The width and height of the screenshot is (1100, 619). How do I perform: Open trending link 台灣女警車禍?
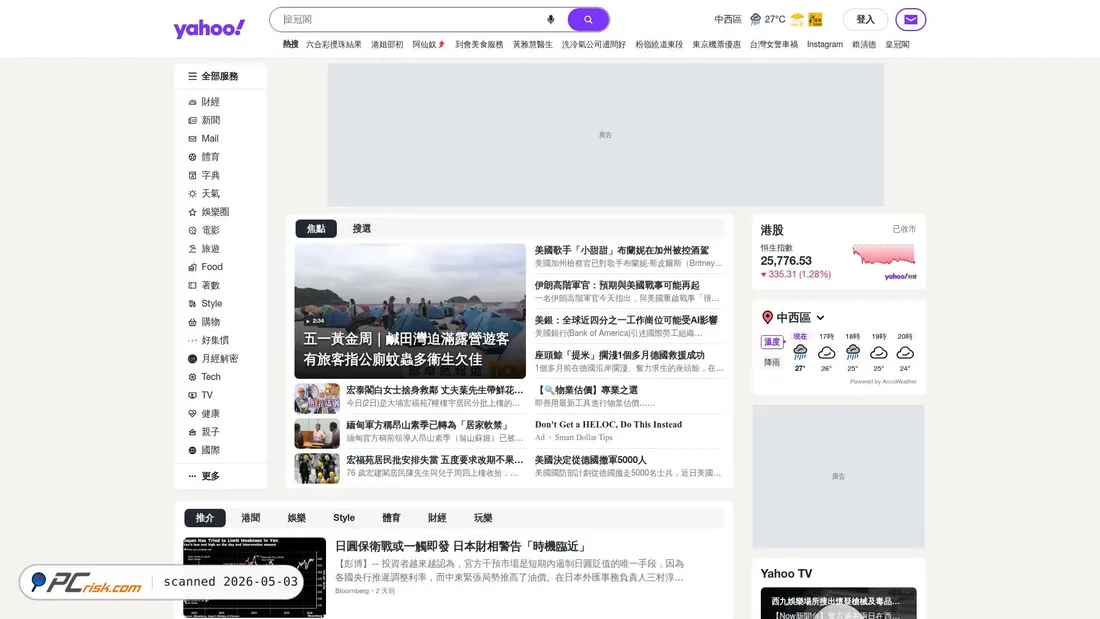(774, 44)
